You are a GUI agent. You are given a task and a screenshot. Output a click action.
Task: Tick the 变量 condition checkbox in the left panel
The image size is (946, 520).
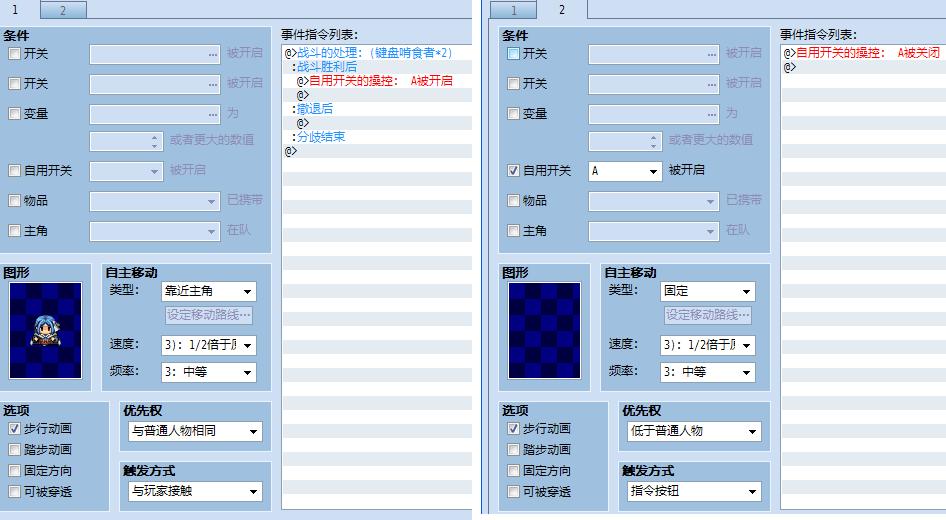point(14,113)
